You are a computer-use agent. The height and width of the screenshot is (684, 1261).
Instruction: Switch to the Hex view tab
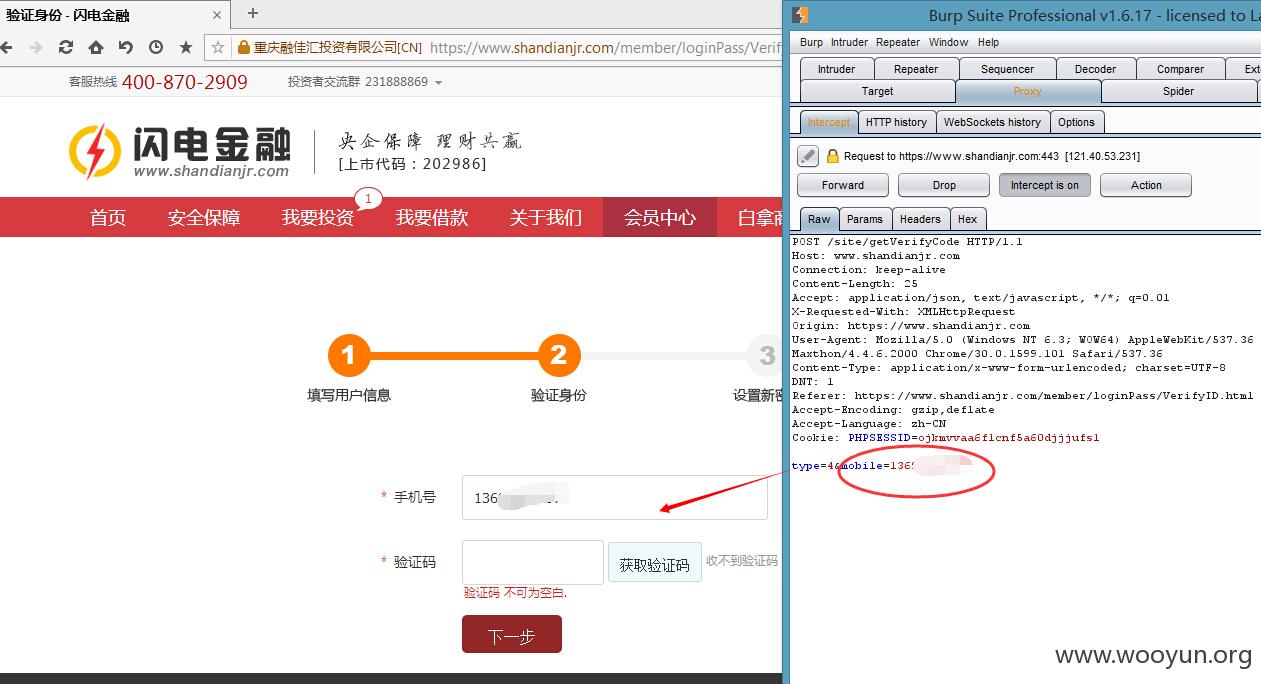click(x=967, y=219)
